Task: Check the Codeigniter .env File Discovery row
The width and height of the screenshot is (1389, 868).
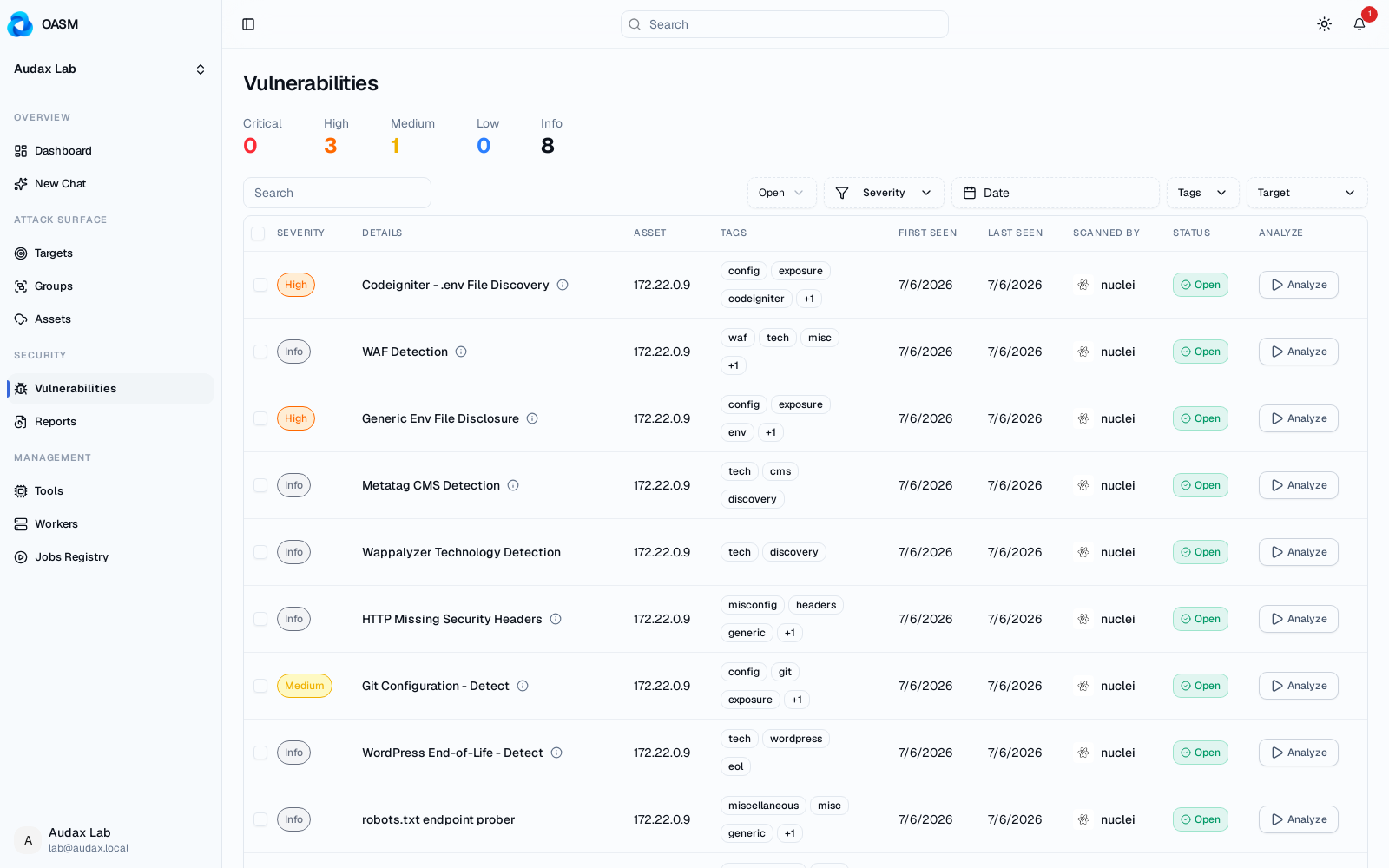Action: [x=260, y=285]
